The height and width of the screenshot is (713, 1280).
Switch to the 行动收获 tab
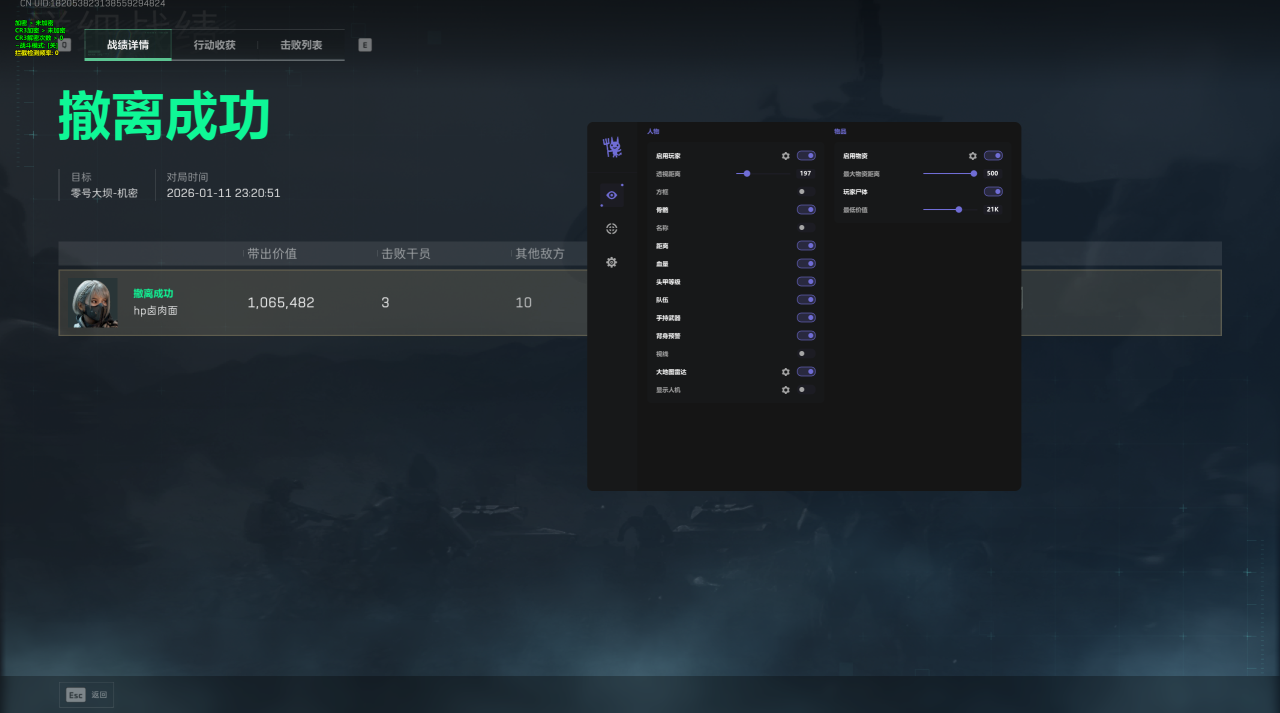(x=215, y=45)
